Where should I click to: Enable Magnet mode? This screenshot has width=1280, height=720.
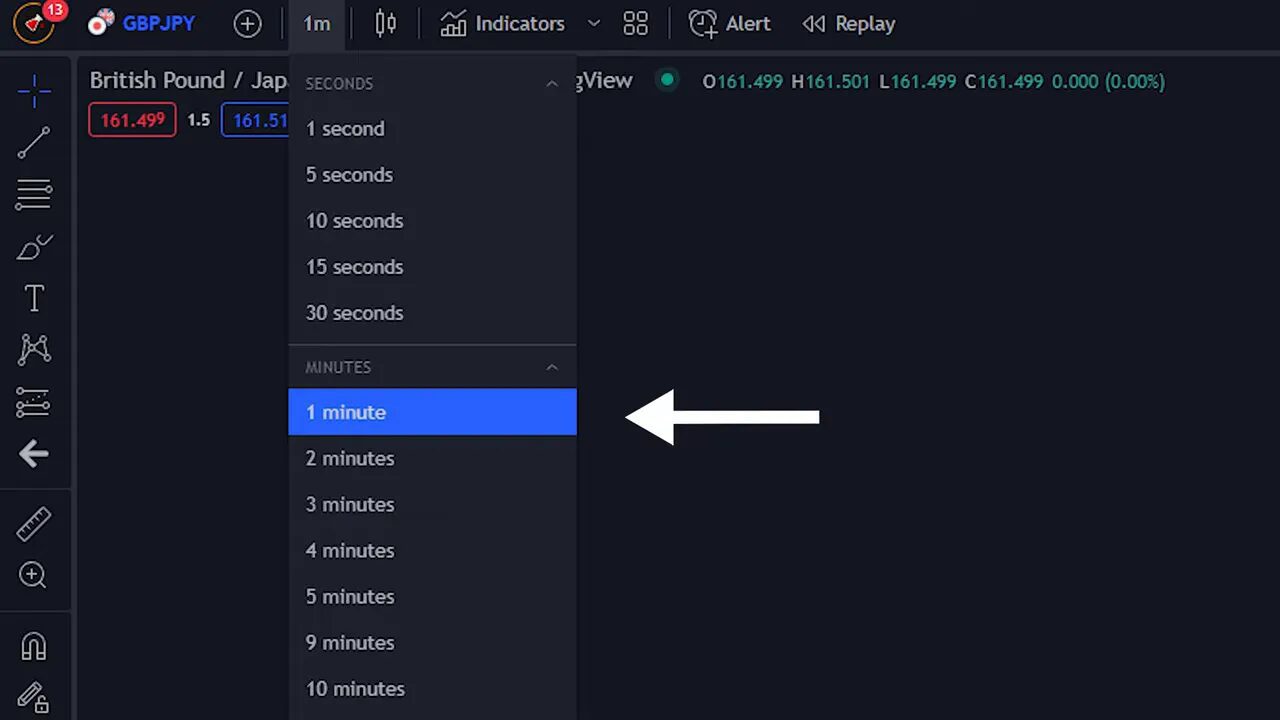[x=34, y=646]
